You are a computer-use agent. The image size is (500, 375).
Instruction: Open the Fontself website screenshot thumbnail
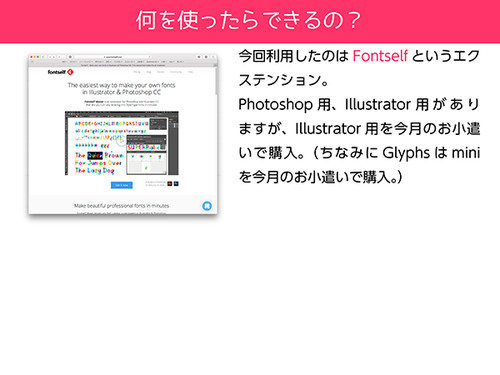123,133
